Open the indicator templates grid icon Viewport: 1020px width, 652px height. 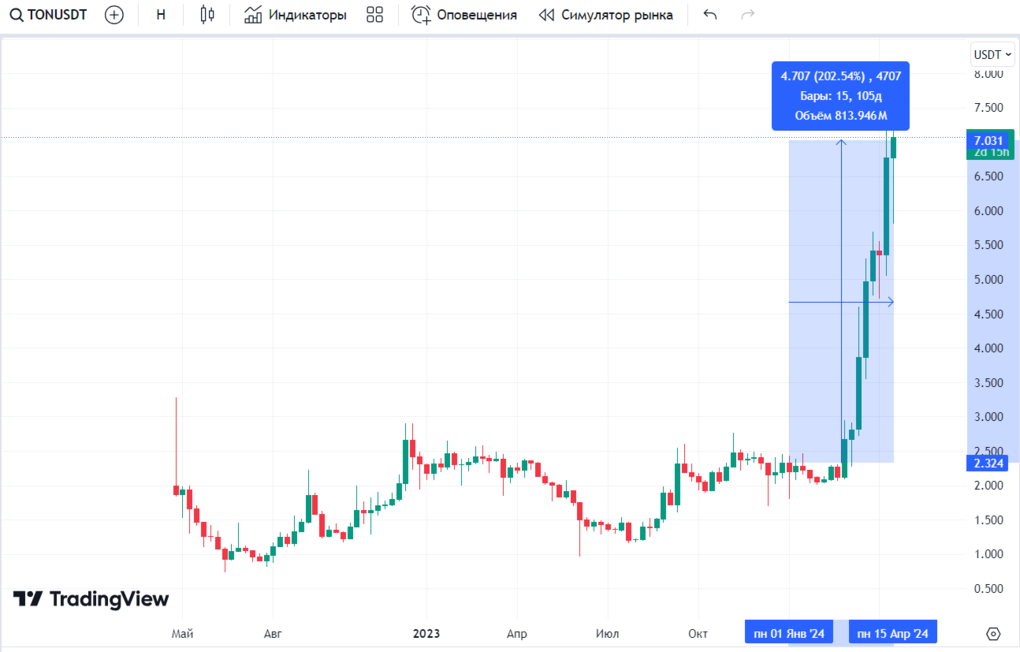(x=375, y=15)
